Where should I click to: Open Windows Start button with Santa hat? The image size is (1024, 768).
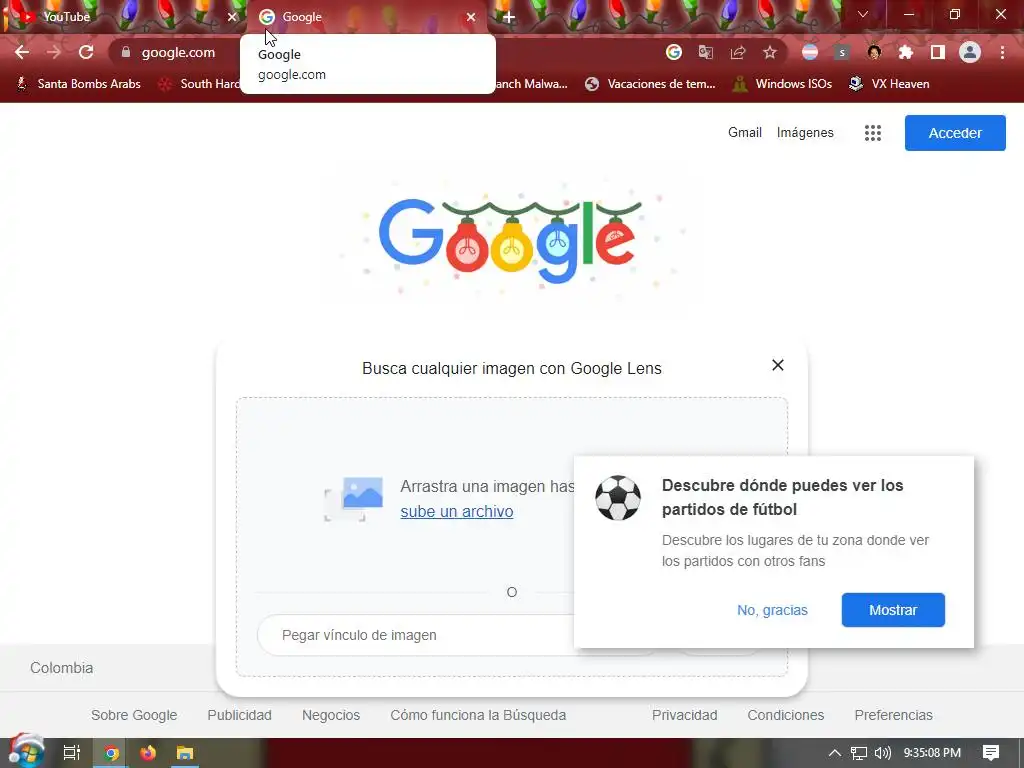26,751
